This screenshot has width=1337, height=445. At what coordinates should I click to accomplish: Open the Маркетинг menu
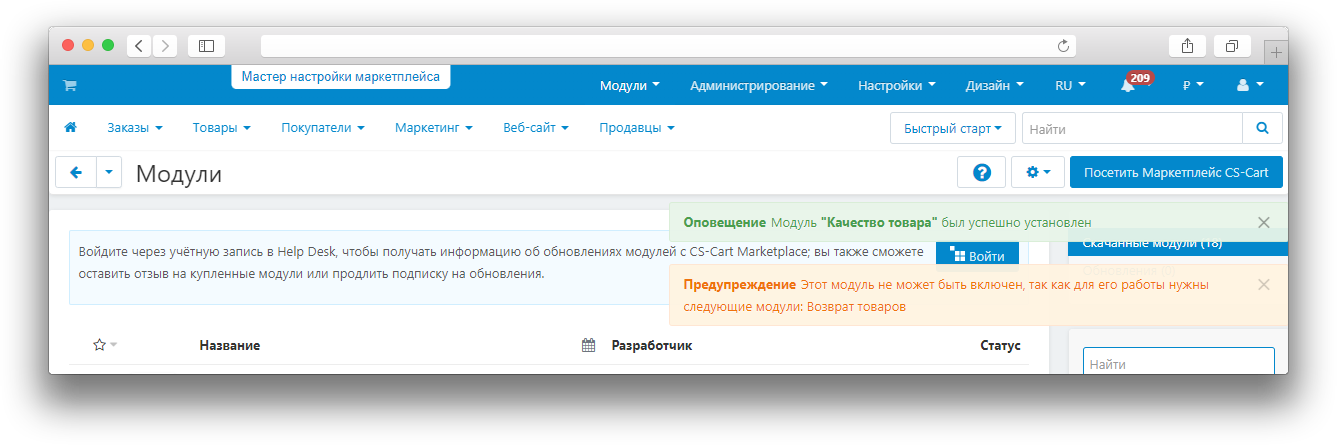point(432,128)
